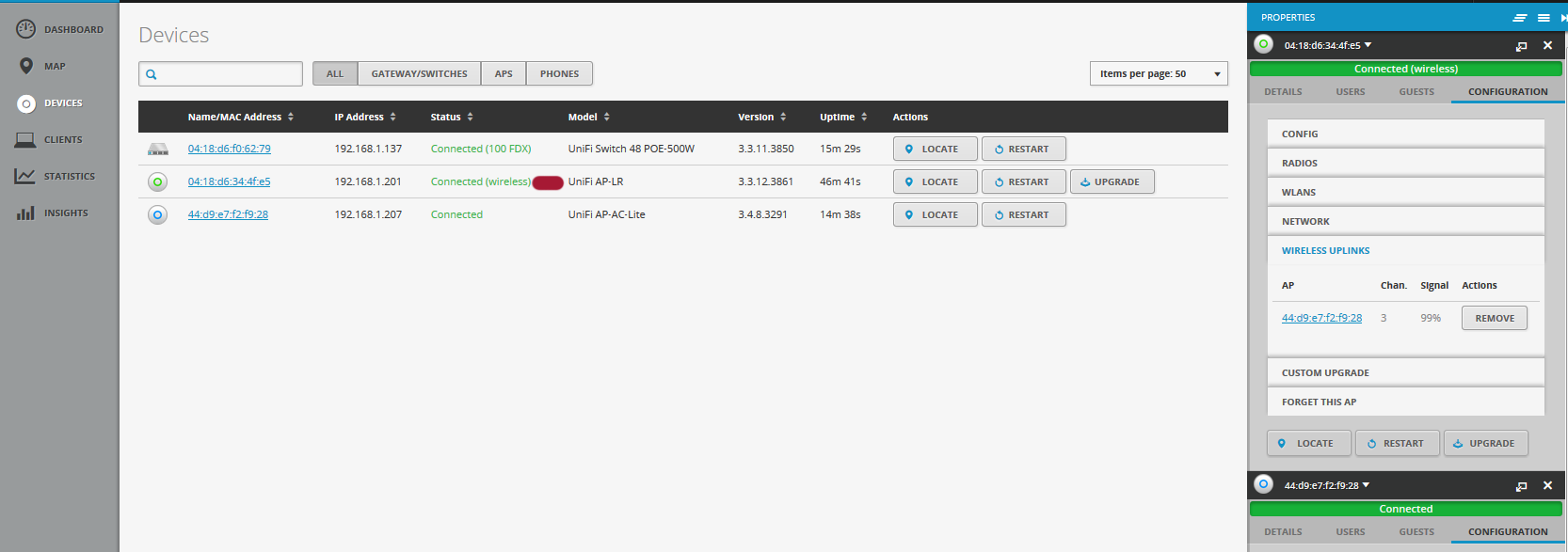1568x552 pixels.
Task: Remove the 44:d9:e7:f2:f9:28 wireless uplink
Action: point(1495,318)
